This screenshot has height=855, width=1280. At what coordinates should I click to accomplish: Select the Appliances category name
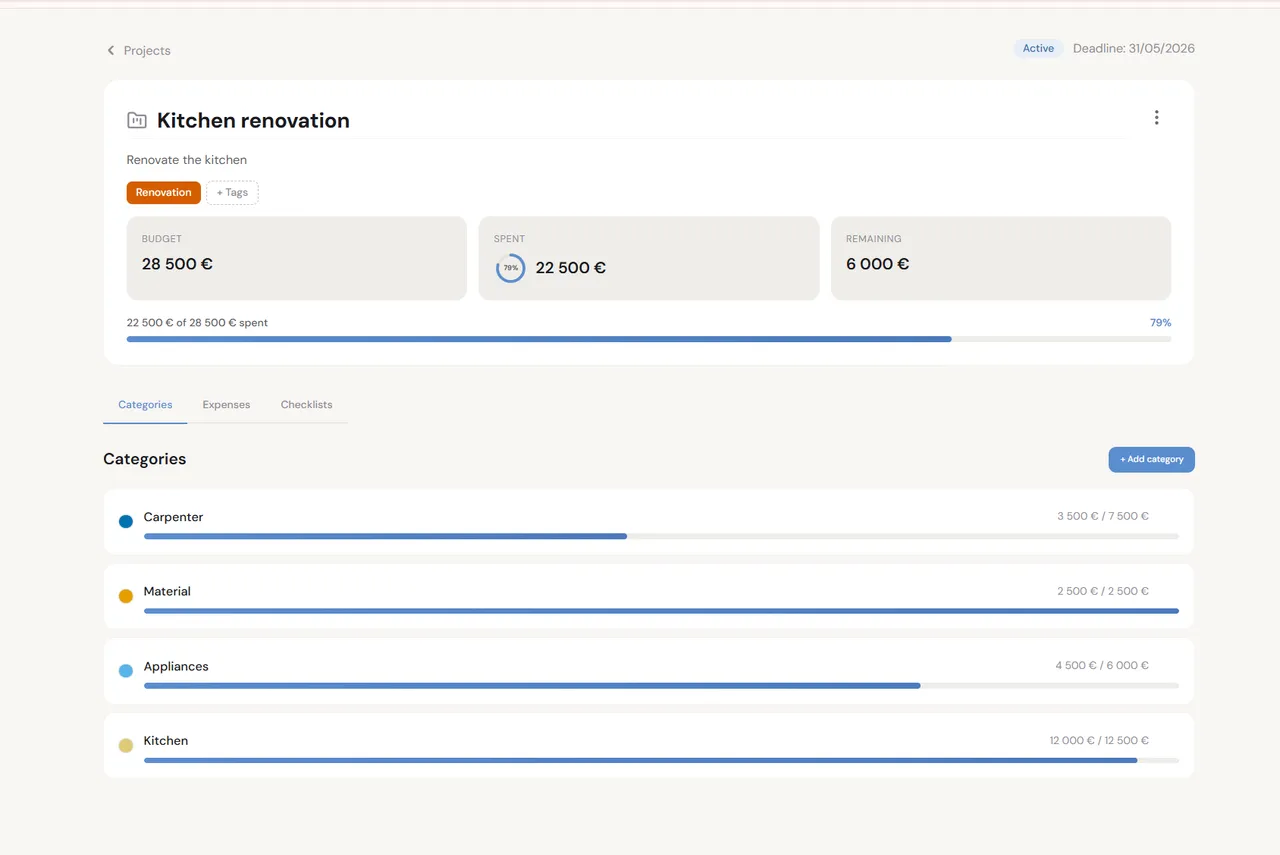(x=176, y=667)
